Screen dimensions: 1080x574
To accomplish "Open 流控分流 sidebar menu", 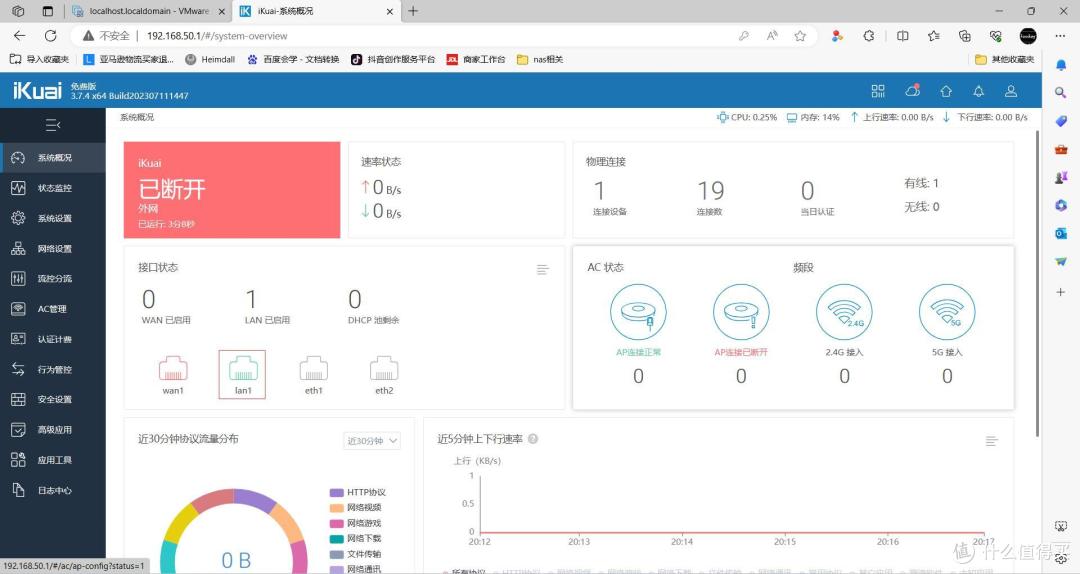I will click(53, 278).
